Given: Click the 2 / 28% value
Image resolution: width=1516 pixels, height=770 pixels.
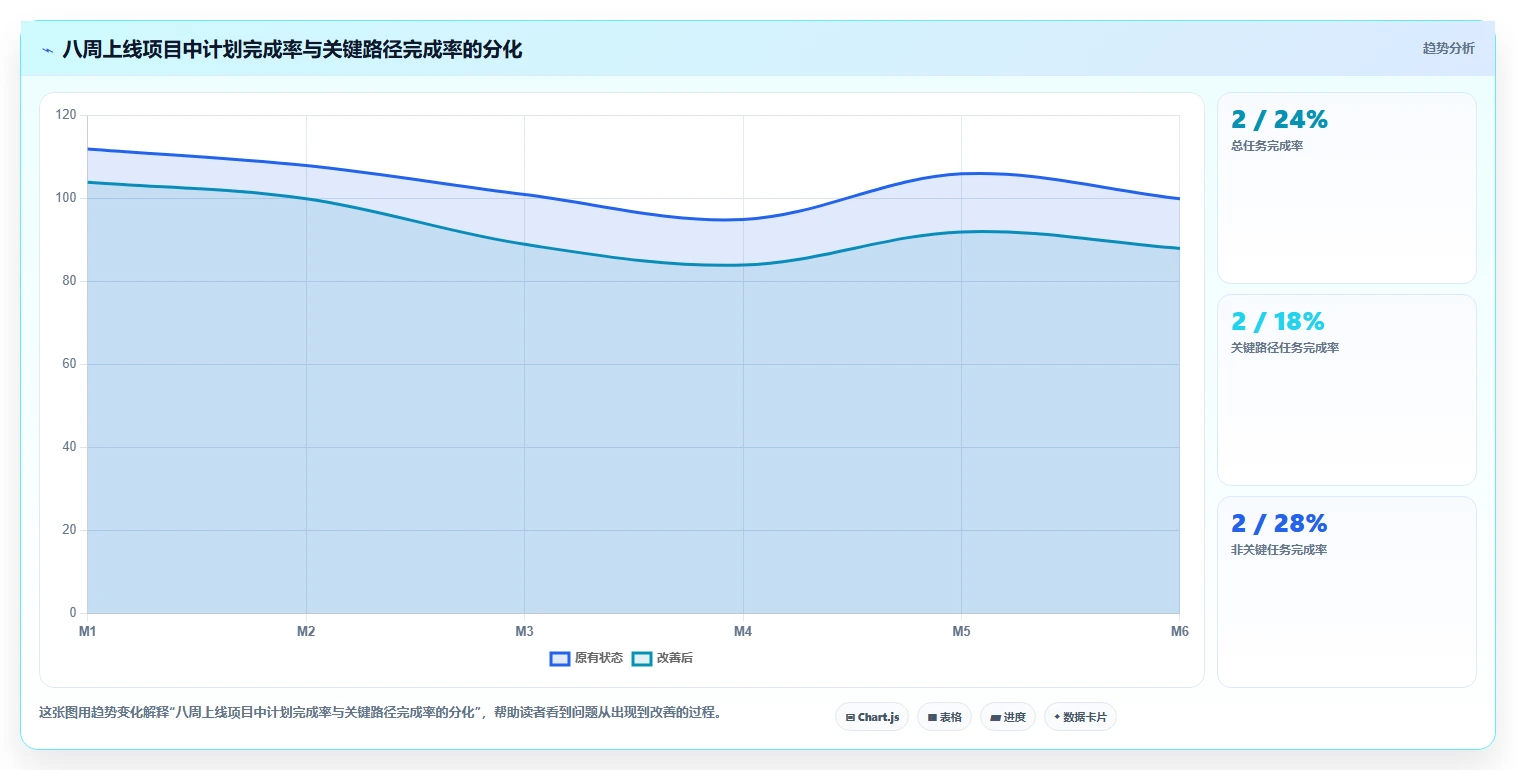Looking at the screenshot, I should pos(1279,524).
